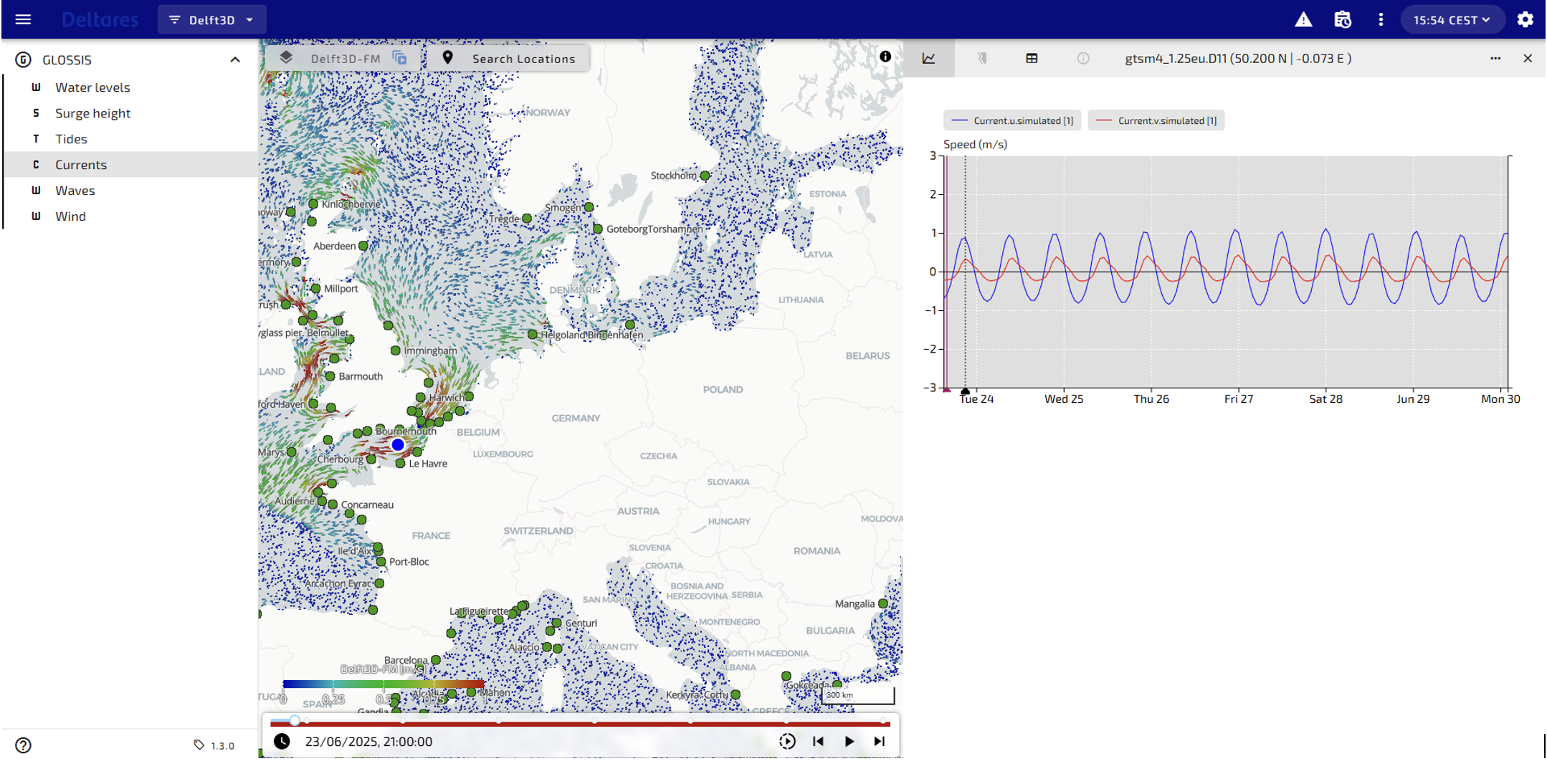
Task: Toggle Current.v.simulated series in legend
Action: 1156,120
